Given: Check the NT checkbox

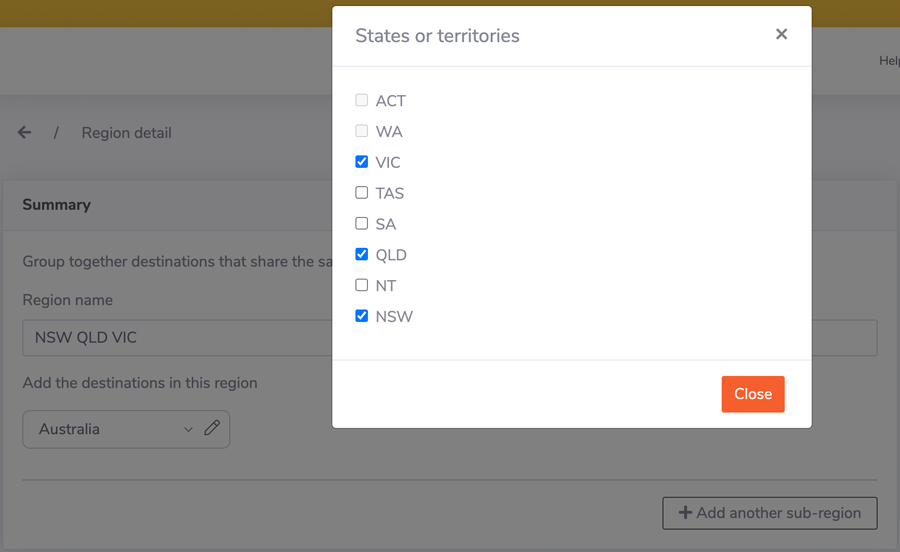Looking at the screenshot, I should pos(362,285).
